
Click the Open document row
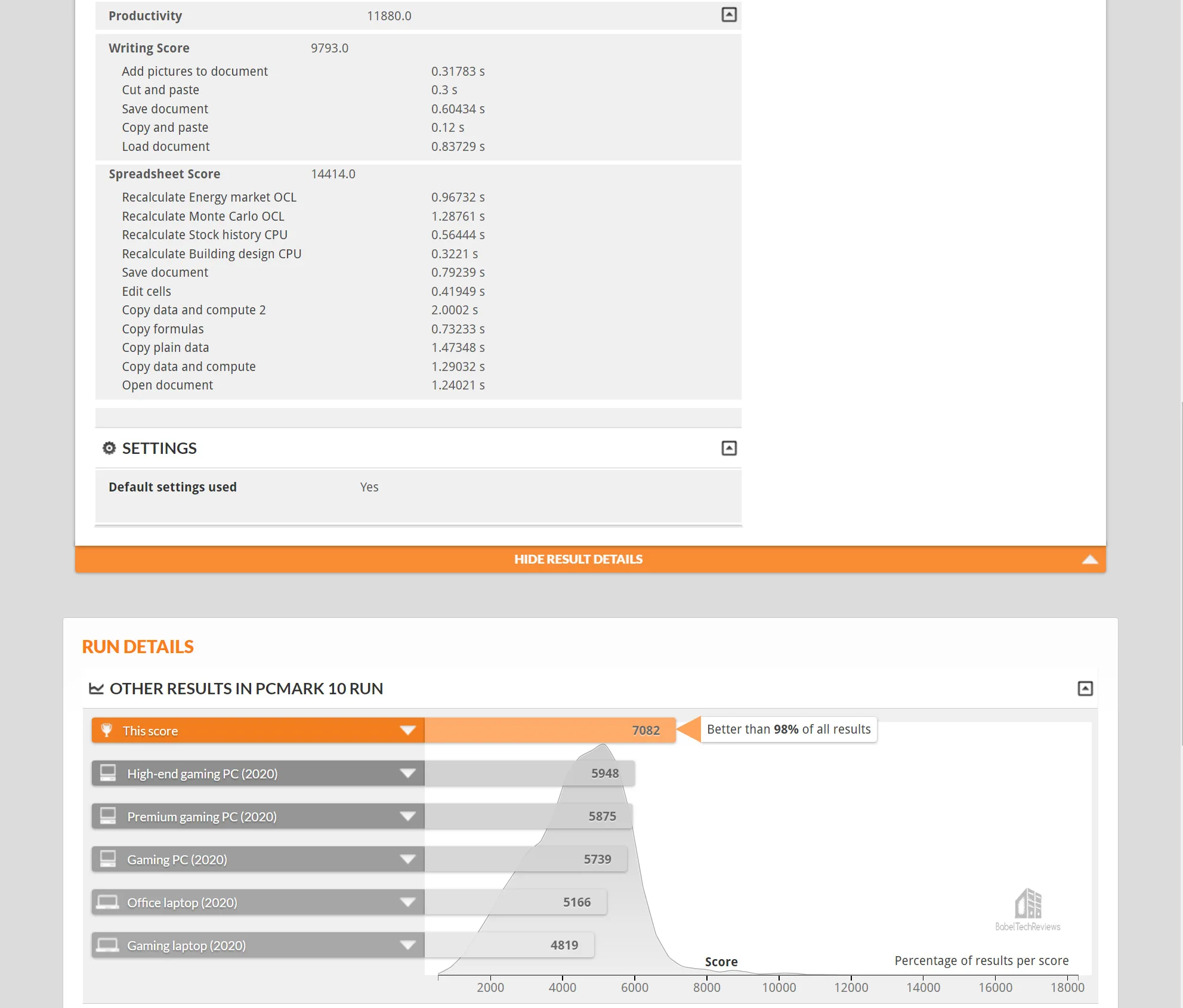coord(303,385)
